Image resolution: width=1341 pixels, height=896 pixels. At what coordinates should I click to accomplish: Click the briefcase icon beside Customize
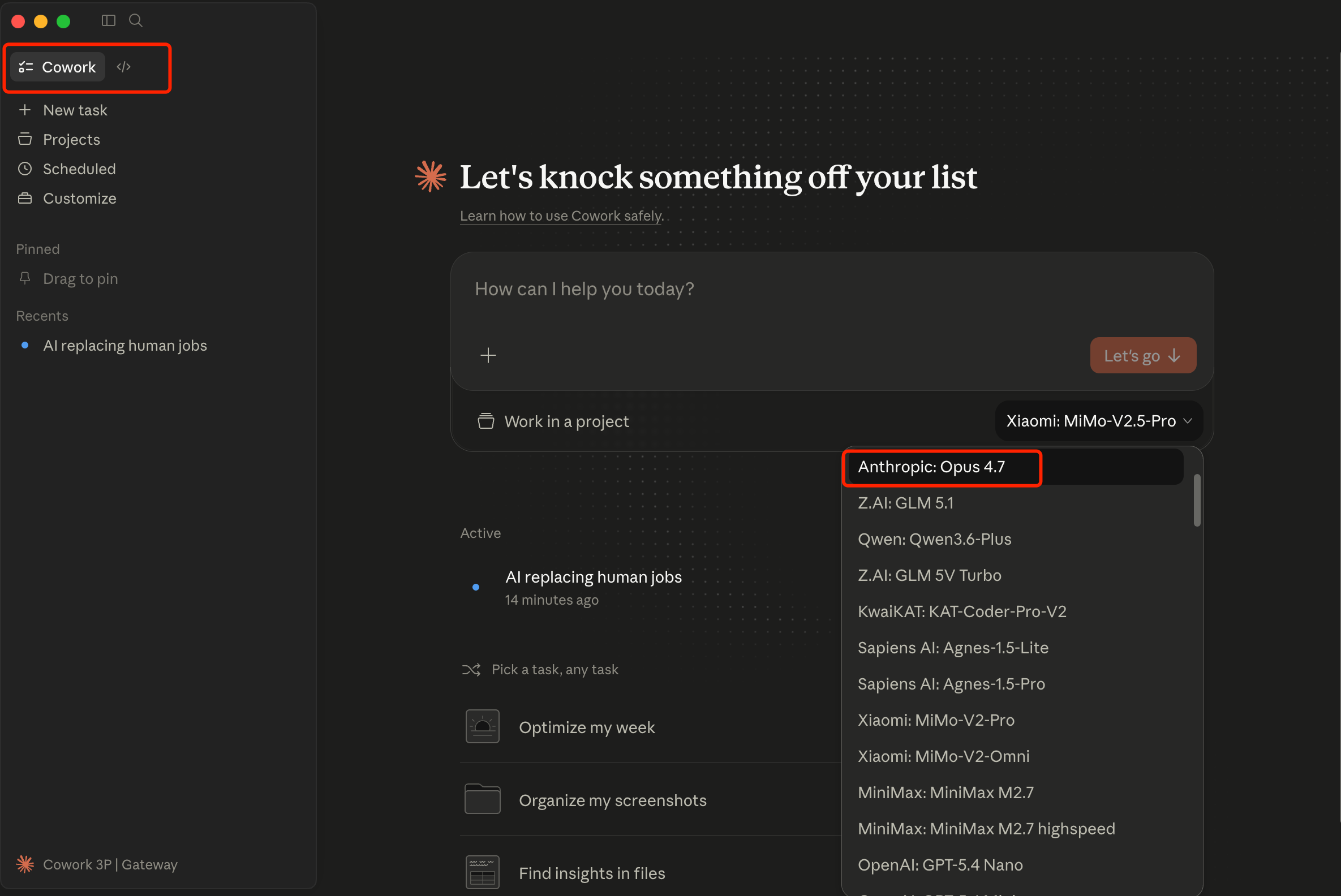[x=24, y=199]
